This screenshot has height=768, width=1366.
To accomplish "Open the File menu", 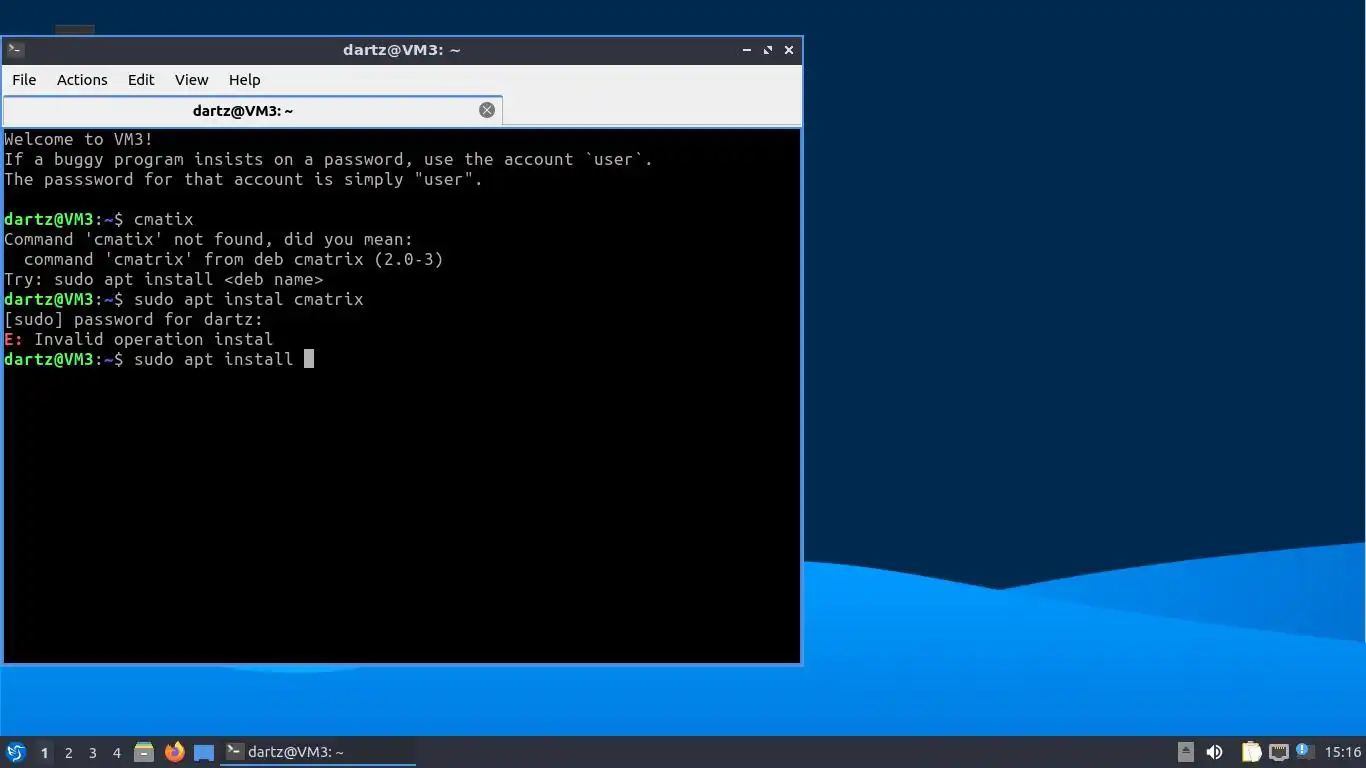I will coord(24,80).
